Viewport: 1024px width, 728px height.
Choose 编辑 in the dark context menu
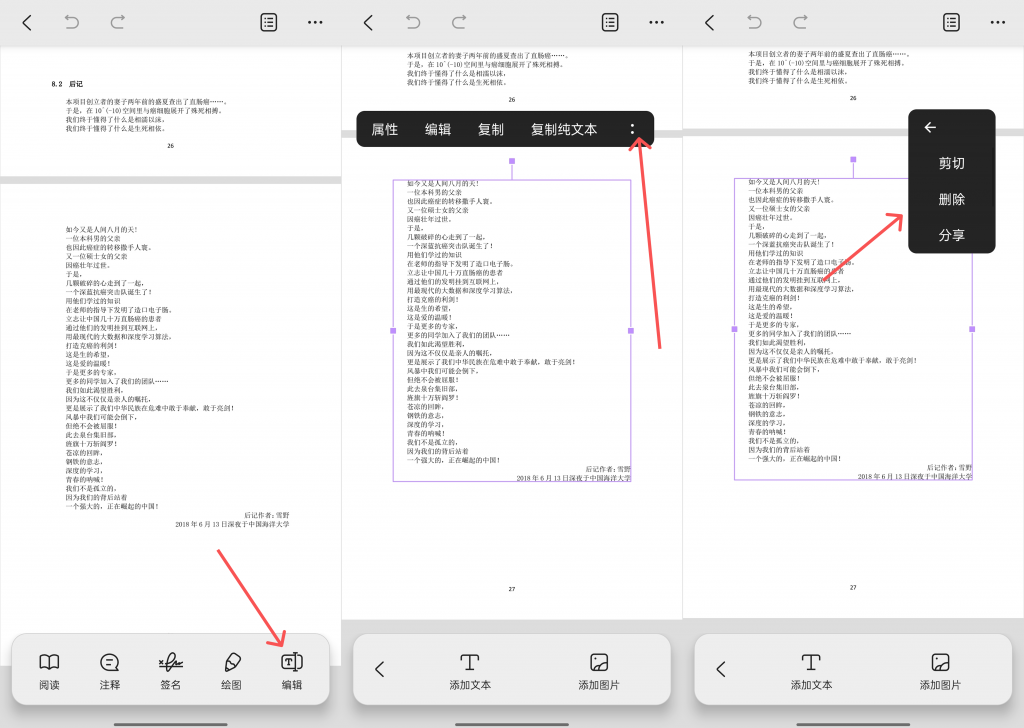[438, 129]
